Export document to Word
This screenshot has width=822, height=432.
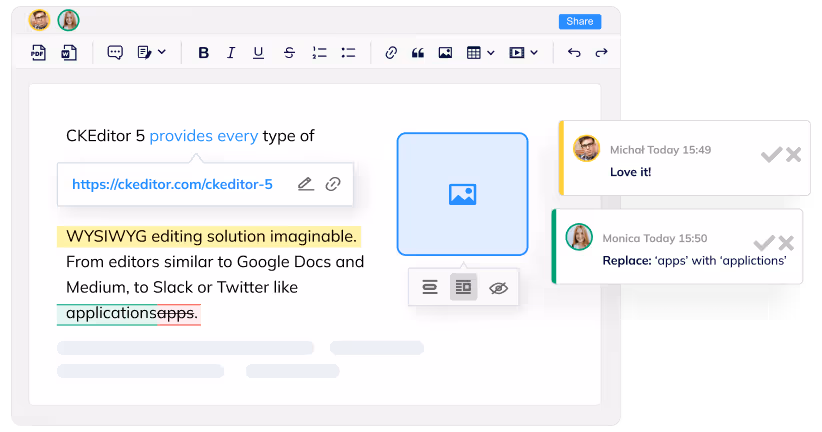pyautogui.click(x=68, y=53)
